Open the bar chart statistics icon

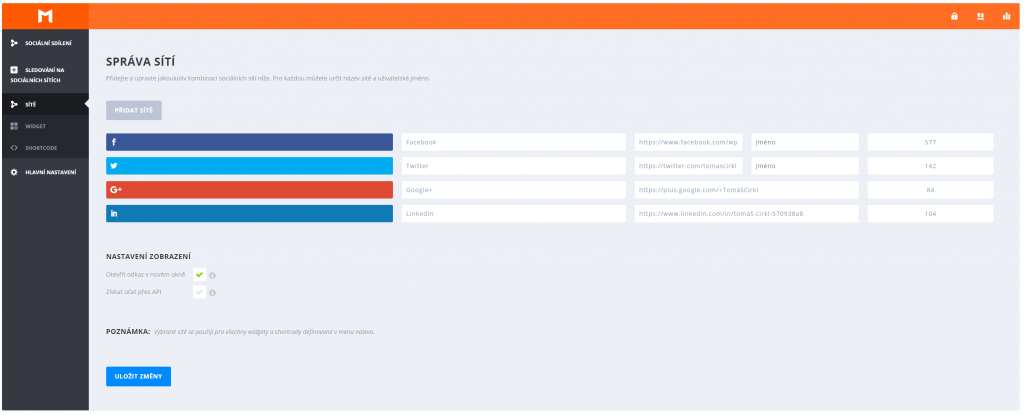point(1006,16)
